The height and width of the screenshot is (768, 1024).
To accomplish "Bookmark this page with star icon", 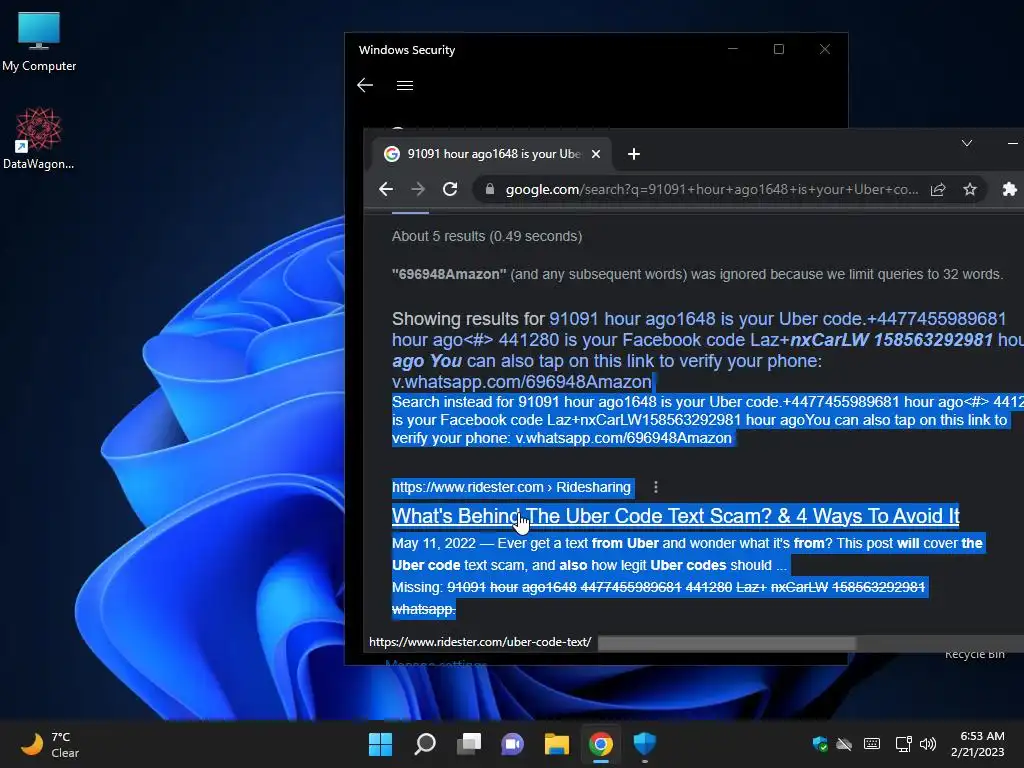I will [x=970, y=189].
